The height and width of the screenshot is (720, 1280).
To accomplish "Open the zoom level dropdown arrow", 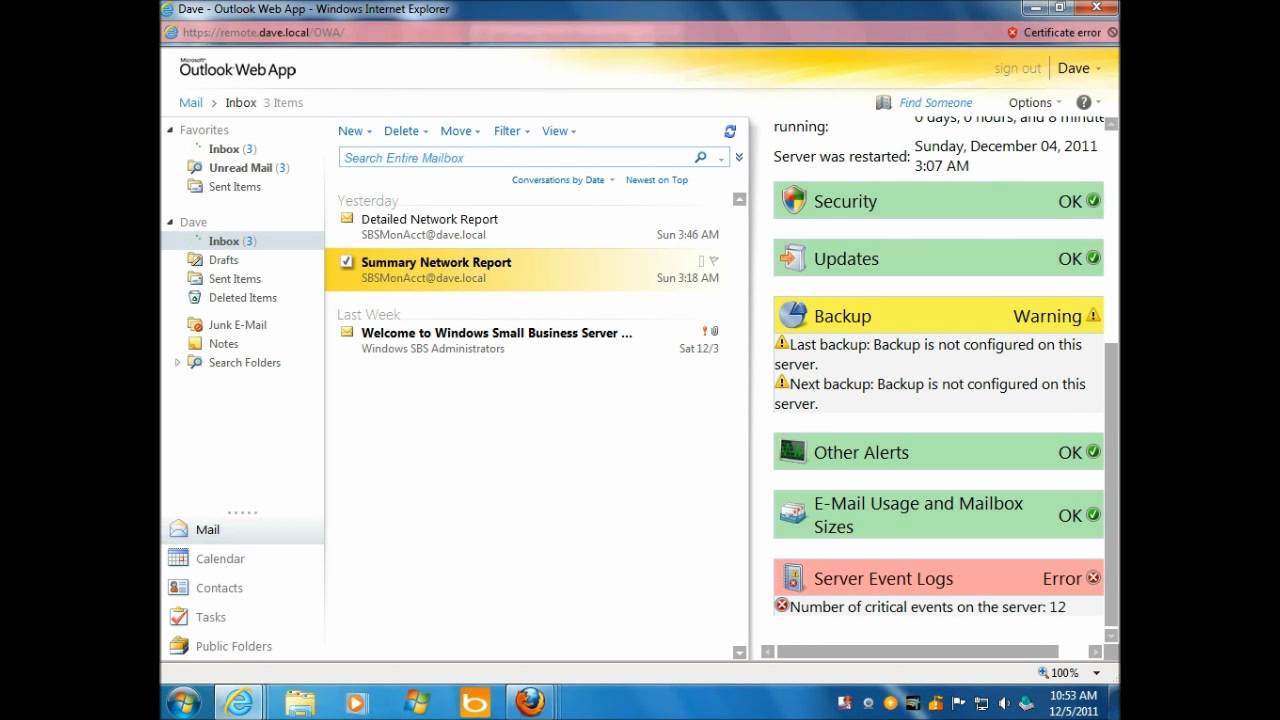I will (1096, 673).
